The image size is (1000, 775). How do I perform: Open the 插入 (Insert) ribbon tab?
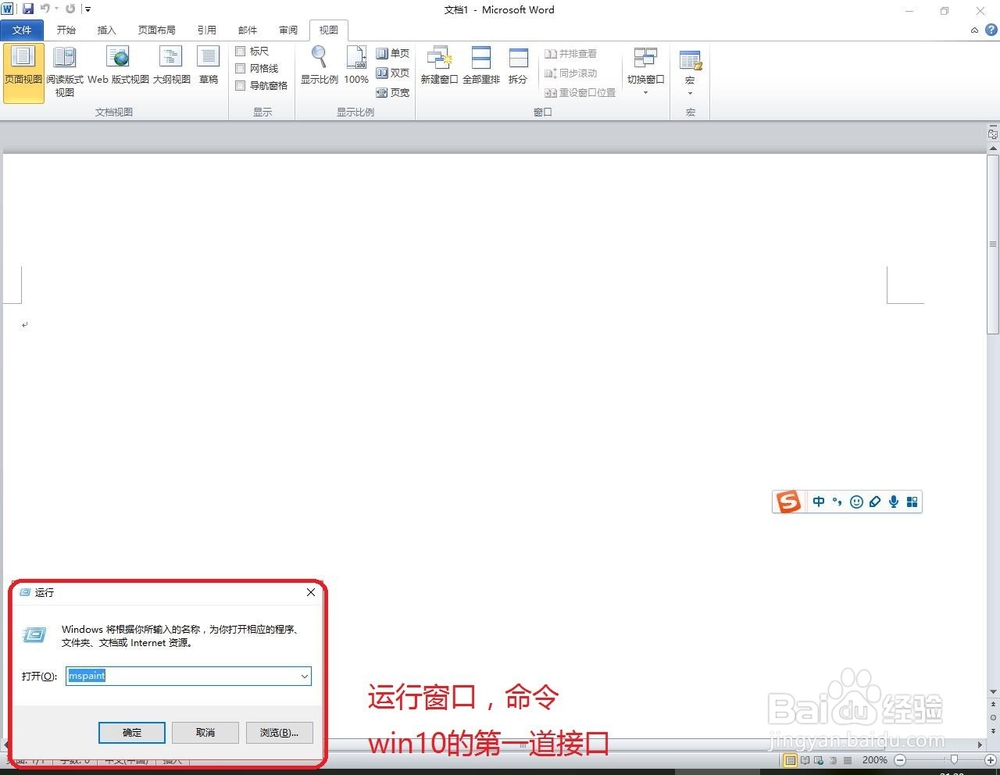click(x=106, y=30)
